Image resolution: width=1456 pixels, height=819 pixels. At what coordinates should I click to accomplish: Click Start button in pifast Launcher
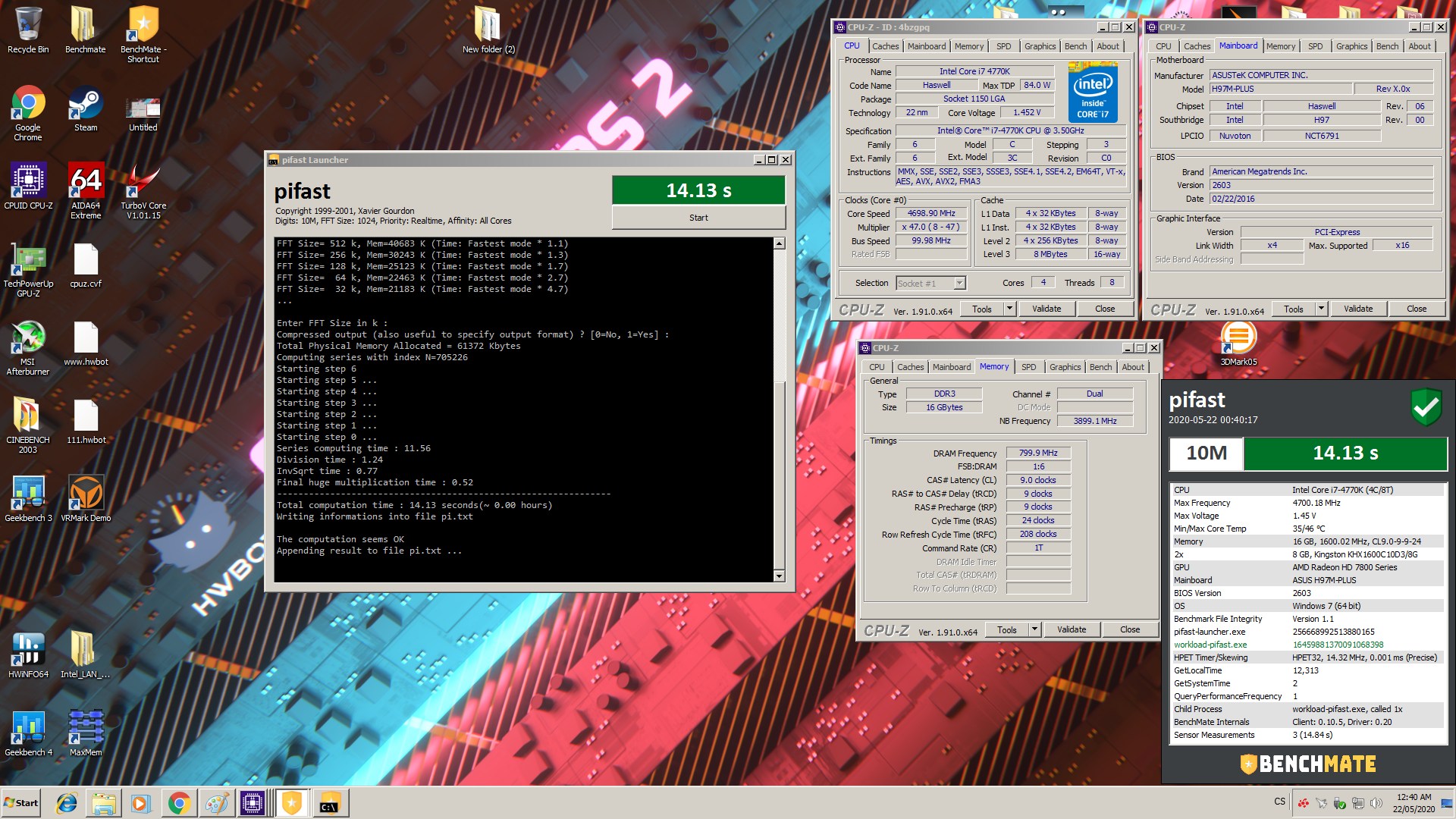tap(698, 218)
